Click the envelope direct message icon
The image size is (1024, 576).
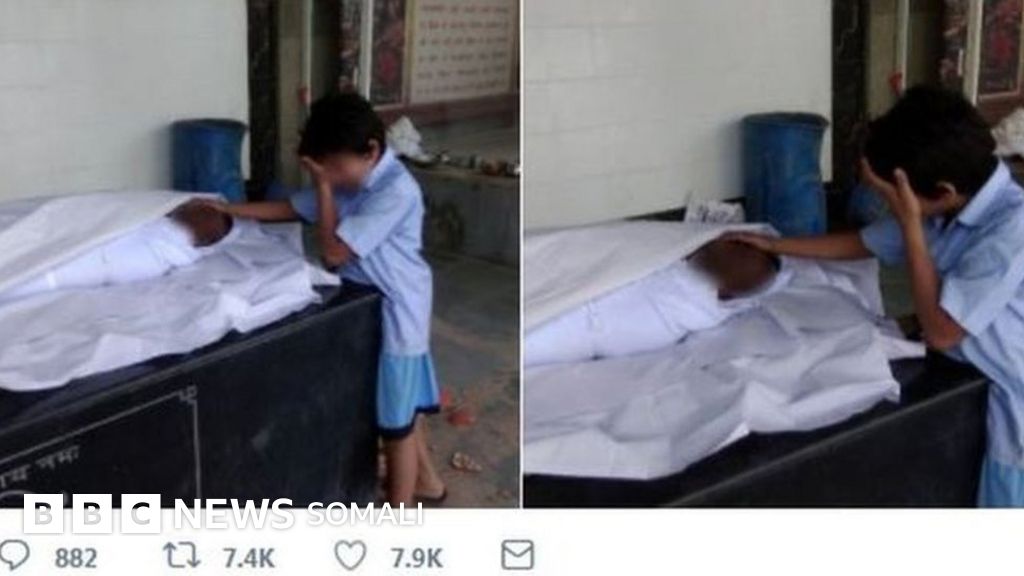517,555
